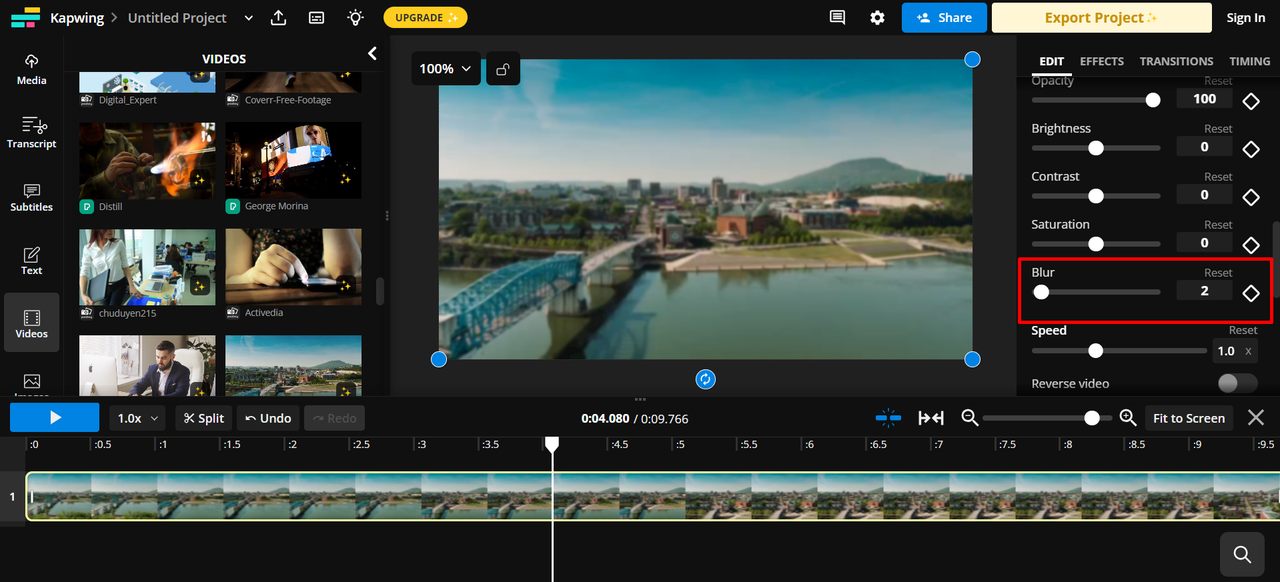The width and height of the screenshot is (1280, 582).
Task: Open the settings gear icon
Action: coord(877,18)
